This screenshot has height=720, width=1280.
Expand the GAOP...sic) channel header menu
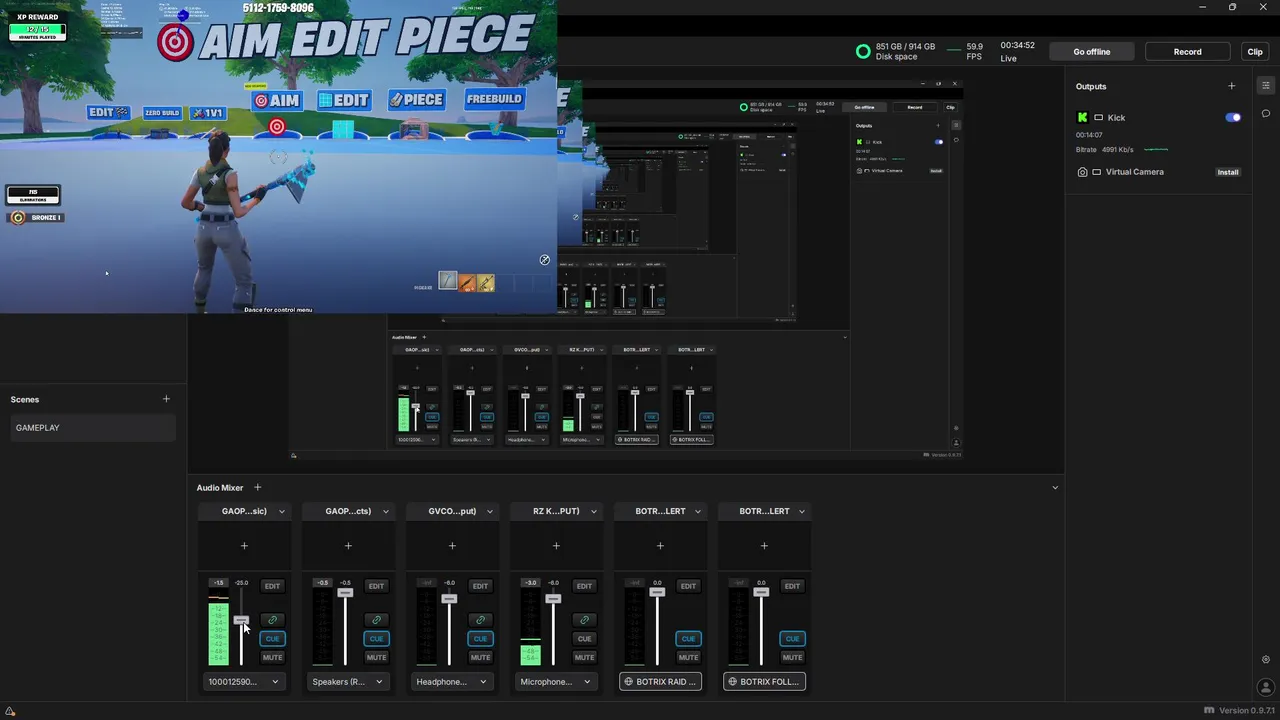coord(281,511)
